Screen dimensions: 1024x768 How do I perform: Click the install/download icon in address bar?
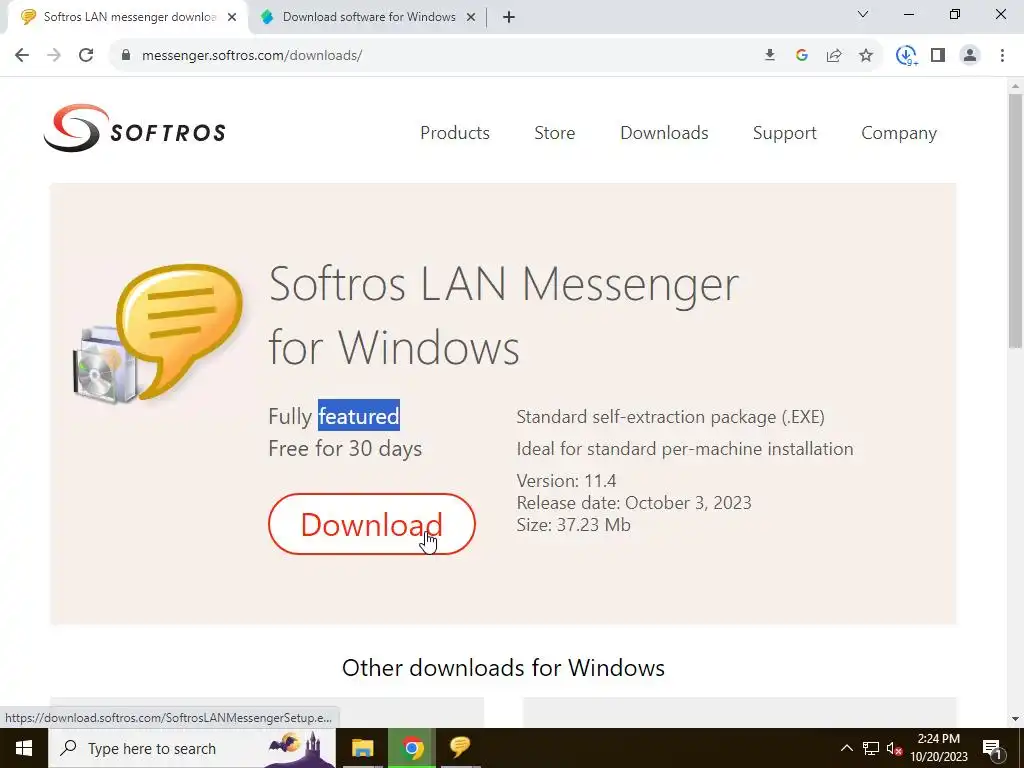770,56
